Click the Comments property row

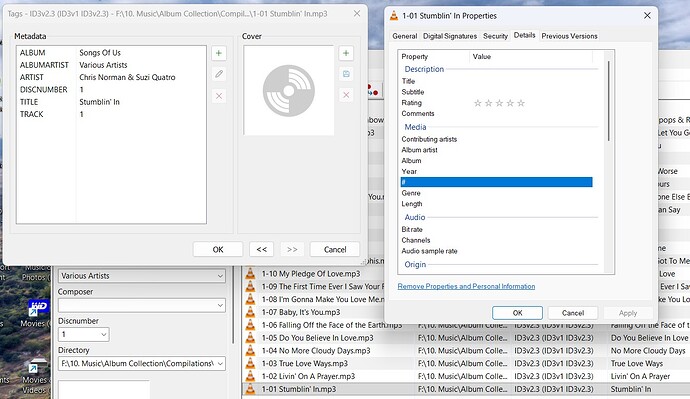[x=496, y=113]
